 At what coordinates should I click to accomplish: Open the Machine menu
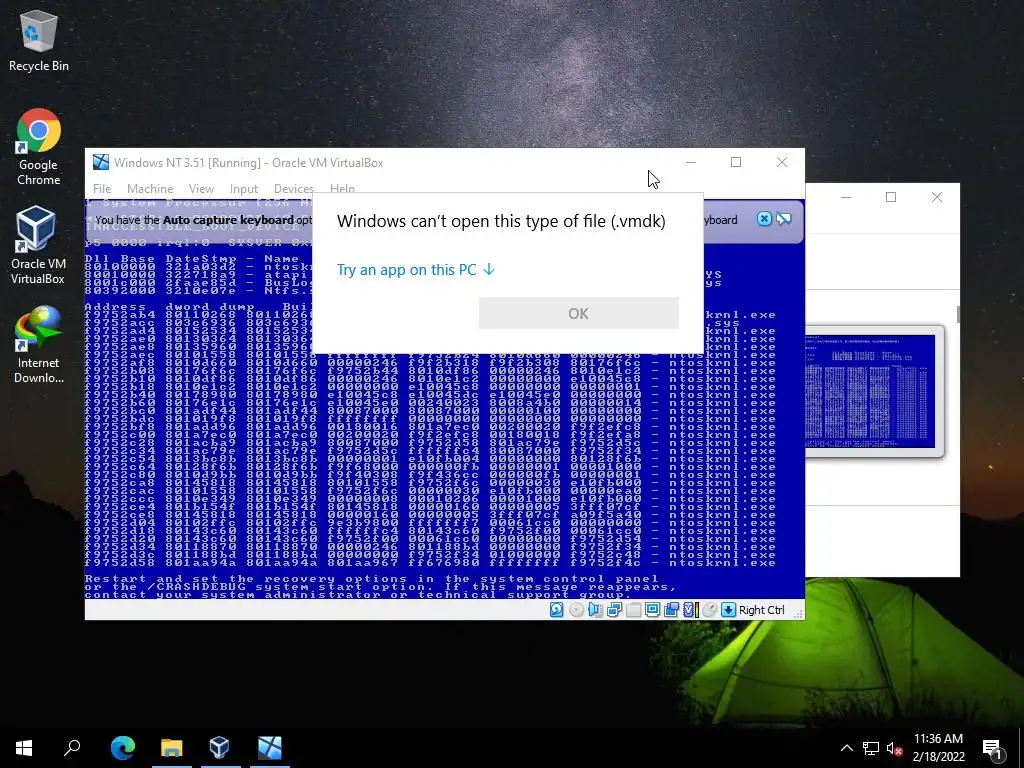click(150, 189)
